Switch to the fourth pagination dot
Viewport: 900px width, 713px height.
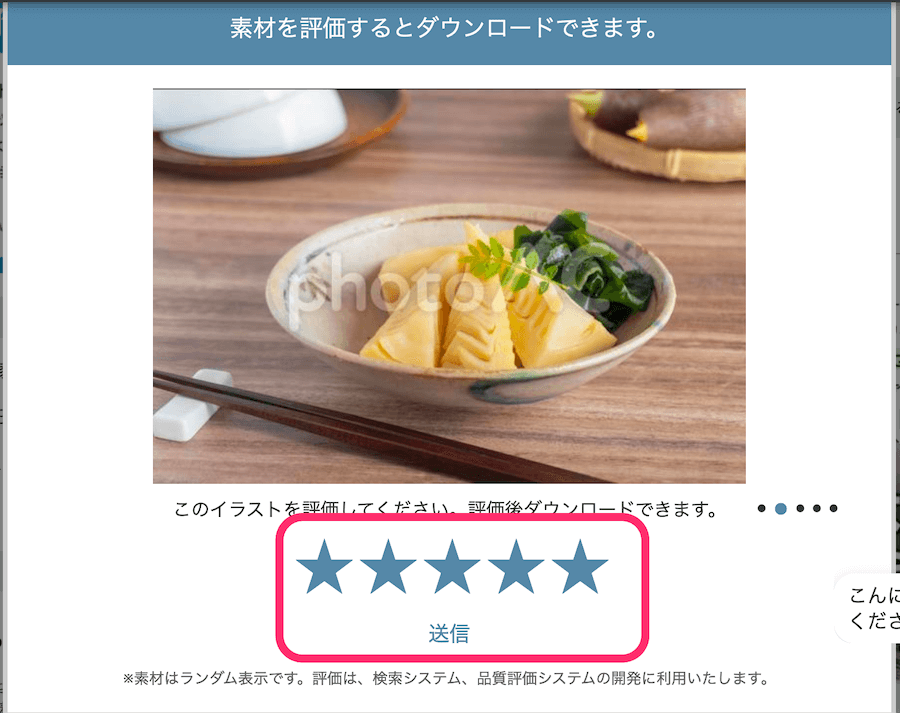(x=817, y=508)
